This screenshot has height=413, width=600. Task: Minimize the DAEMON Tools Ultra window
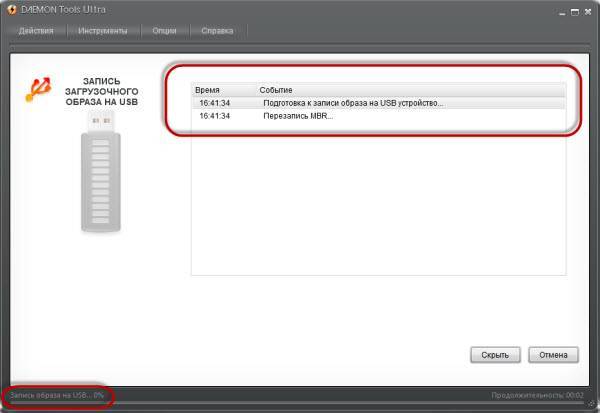pos(562,13)
